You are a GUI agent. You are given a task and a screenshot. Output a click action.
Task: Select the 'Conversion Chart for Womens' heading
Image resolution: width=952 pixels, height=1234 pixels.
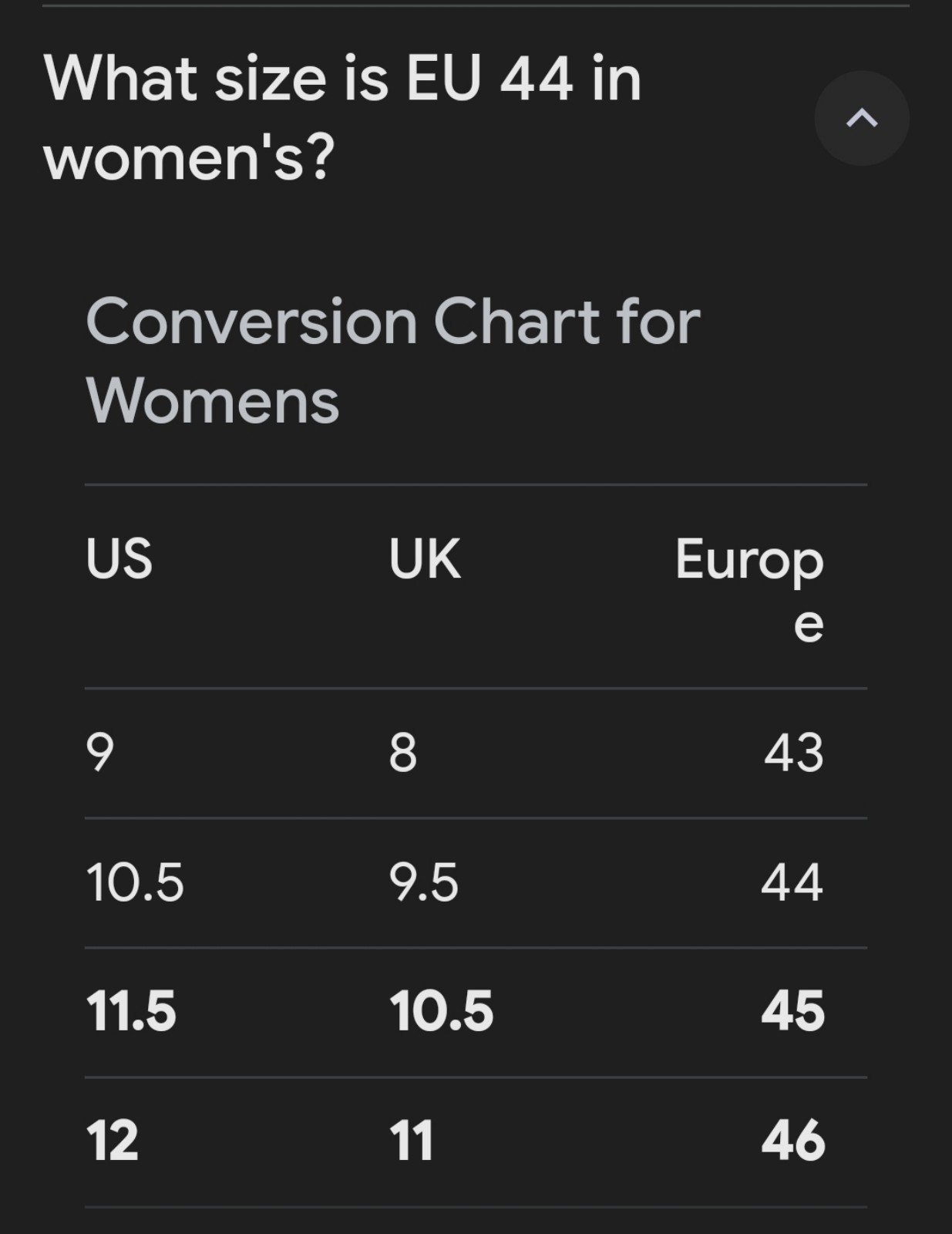point(393,360)
